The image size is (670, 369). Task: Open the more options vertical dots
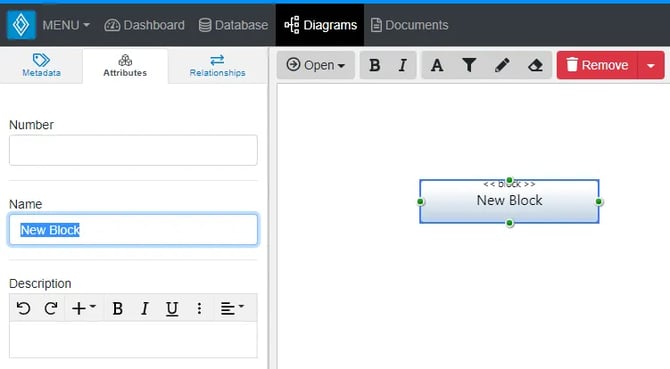tap(199, 308)
